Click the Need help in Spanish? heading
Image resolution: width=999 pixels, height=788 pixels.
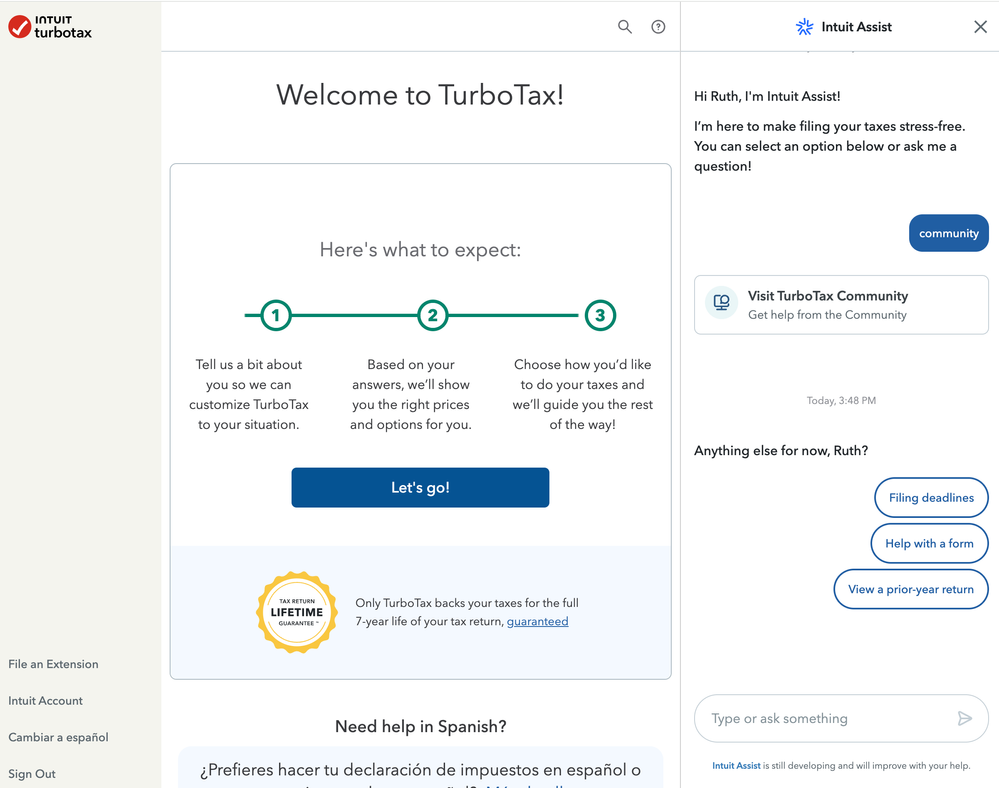click(x=420, y=726)
